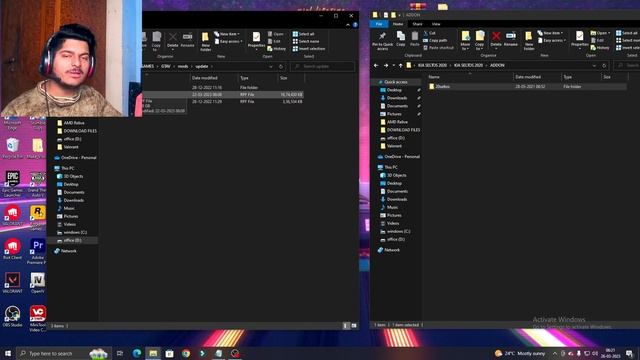Click Forward arrow in ADDON window

pos(386,65)
